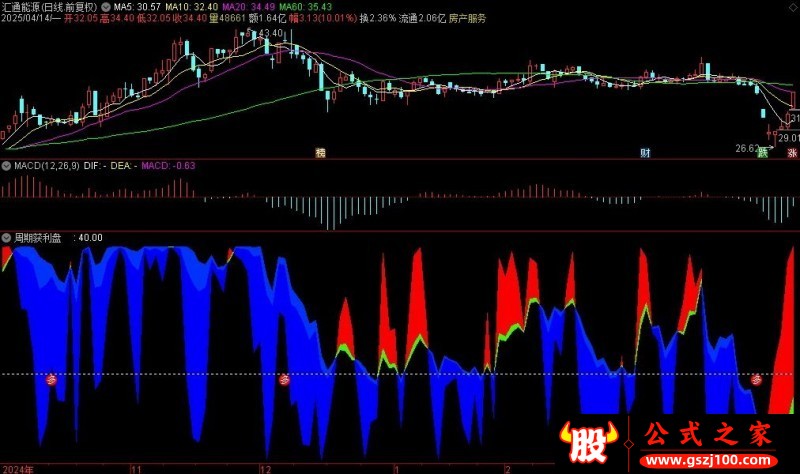This screenshot has height=474, width=800.
Task: Click the MACD(12,26,9) indicator name
Action: point(47,166)
